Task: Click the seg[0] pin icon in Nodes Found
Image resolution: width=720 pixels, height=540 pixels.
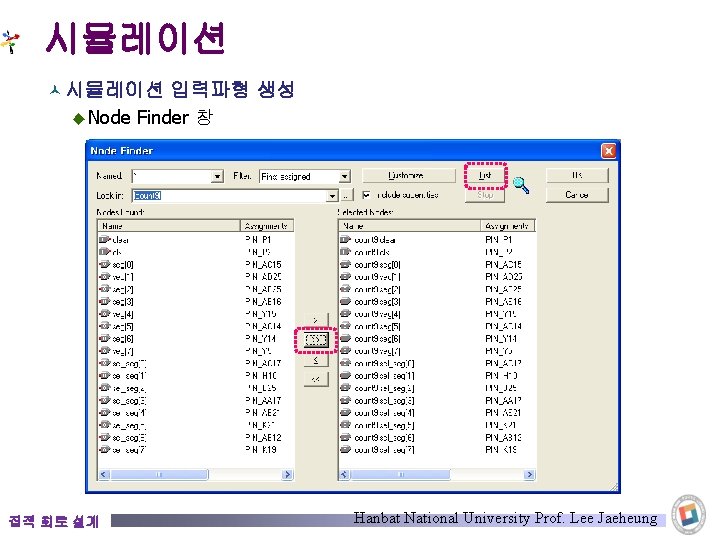Action: click(x=105, y=264)
